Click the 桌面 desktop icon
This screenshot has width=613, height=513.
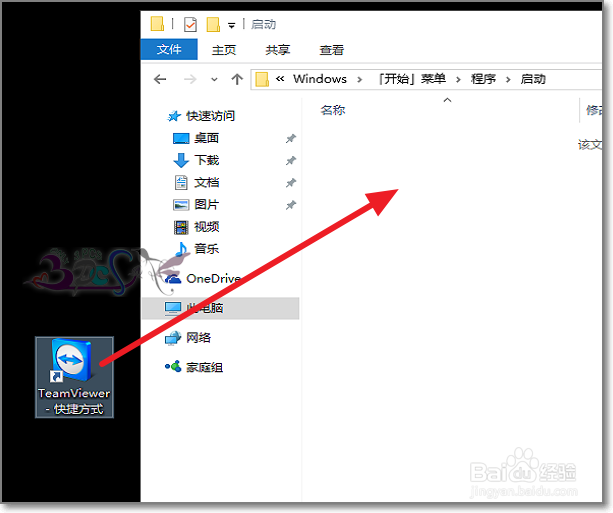181,138
